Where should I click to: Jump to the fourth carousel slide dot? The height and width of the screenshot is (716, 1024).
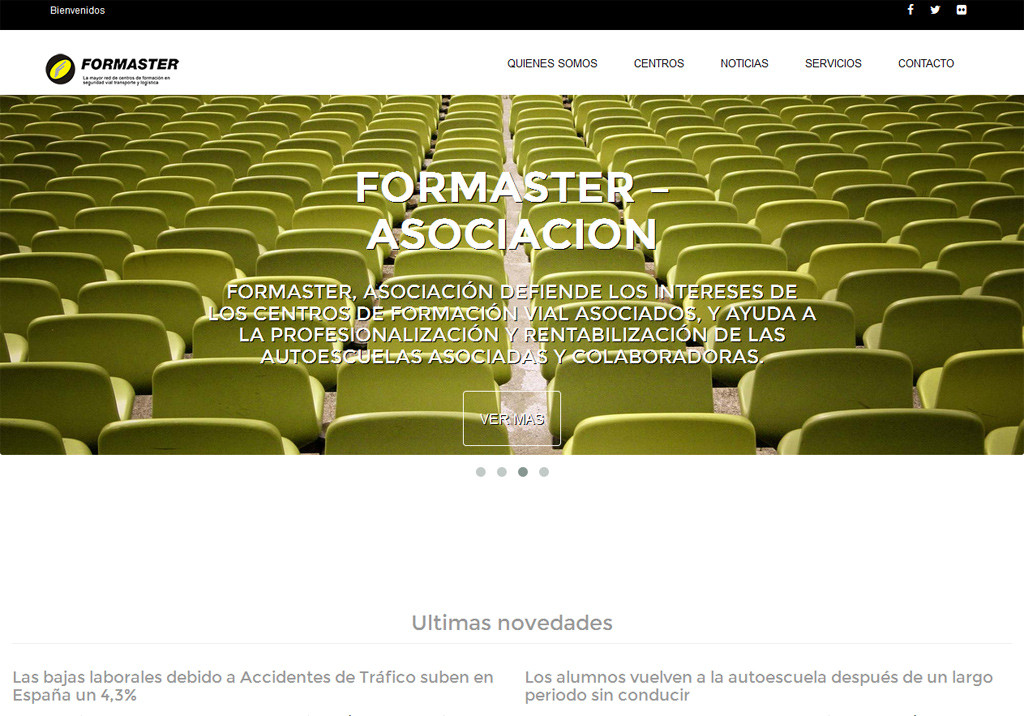(544, 472)
